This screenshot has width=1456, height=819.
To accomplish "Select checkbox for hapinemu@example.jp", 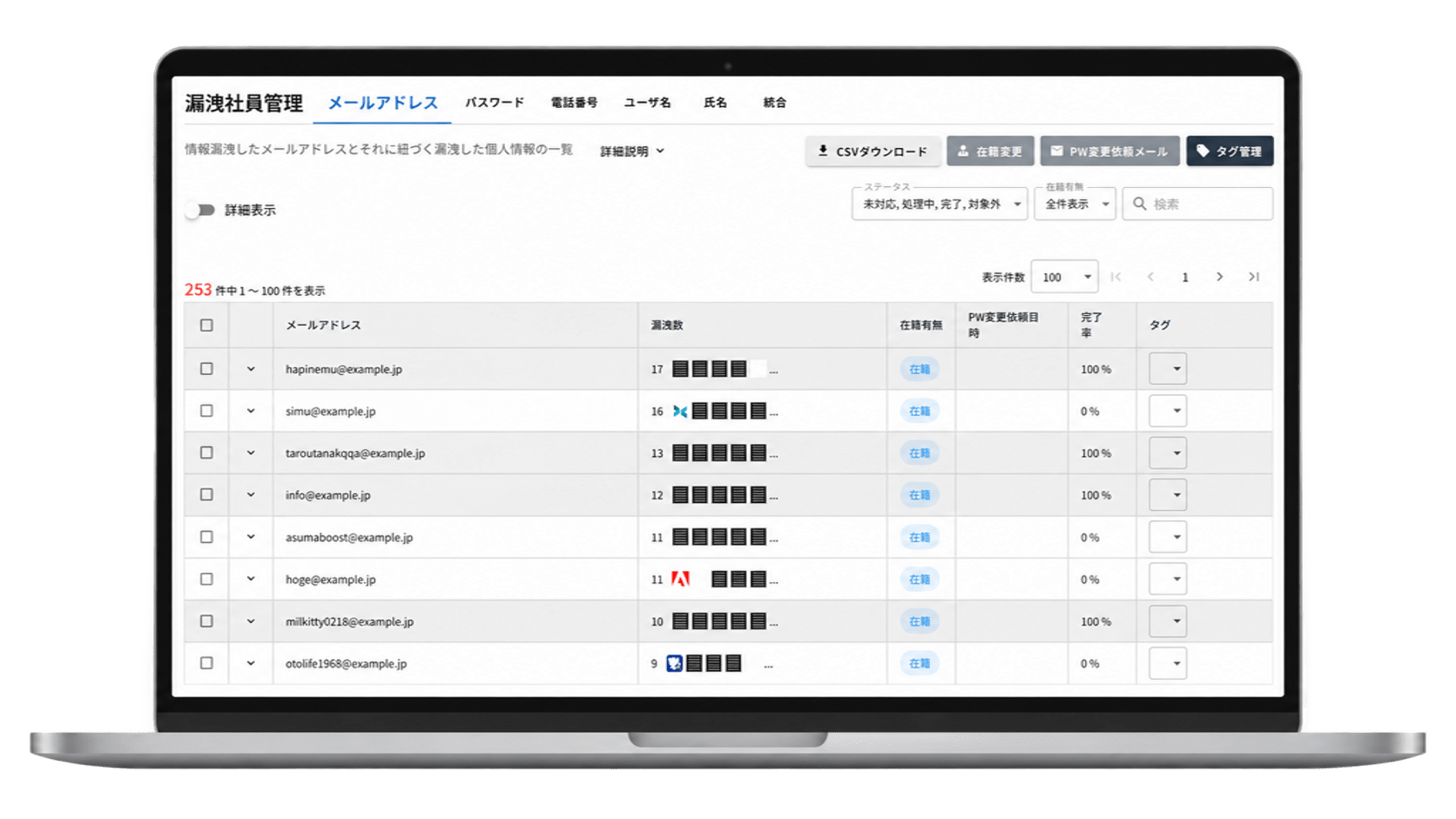I will tap(206, 369).
